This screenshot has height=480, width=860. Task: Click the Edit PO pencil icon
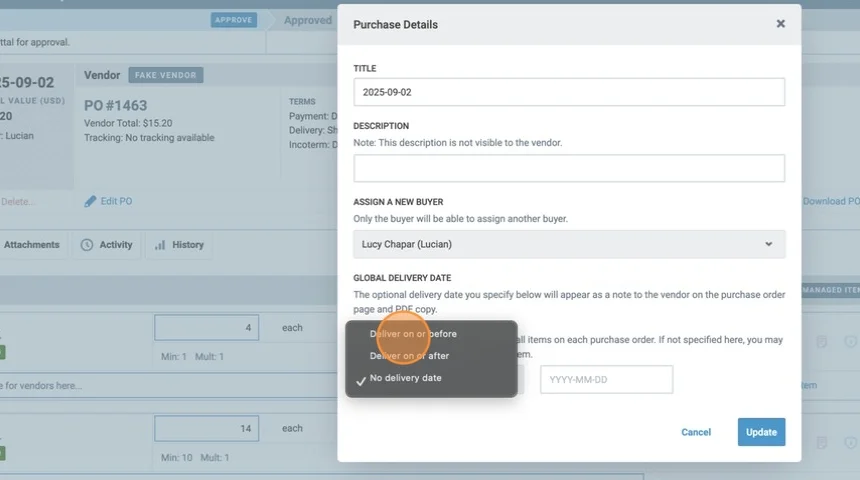click(91, 201)
